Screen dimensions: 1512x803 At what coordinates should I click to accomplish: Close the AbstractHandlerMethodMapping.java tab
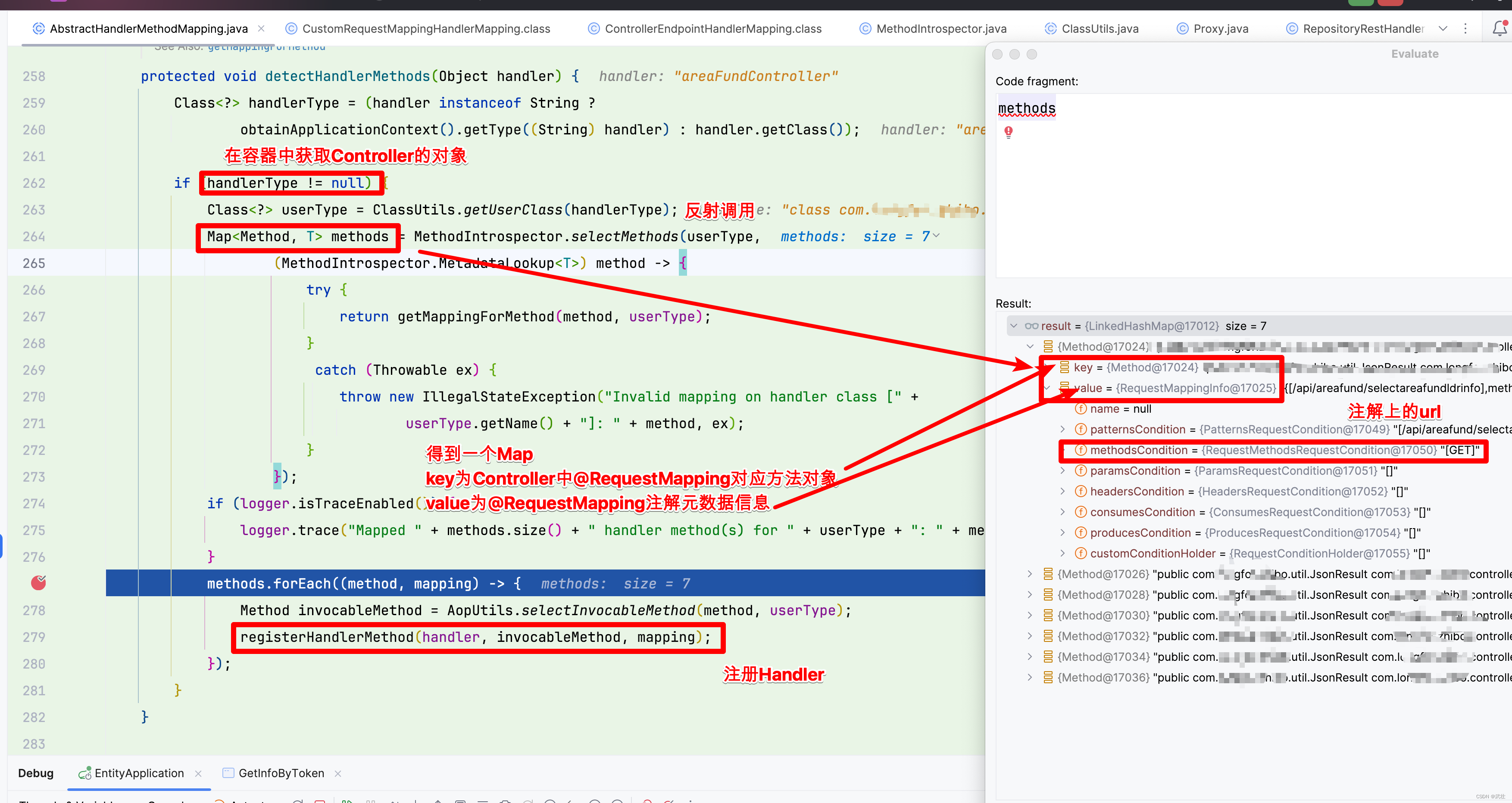(261, 29)
